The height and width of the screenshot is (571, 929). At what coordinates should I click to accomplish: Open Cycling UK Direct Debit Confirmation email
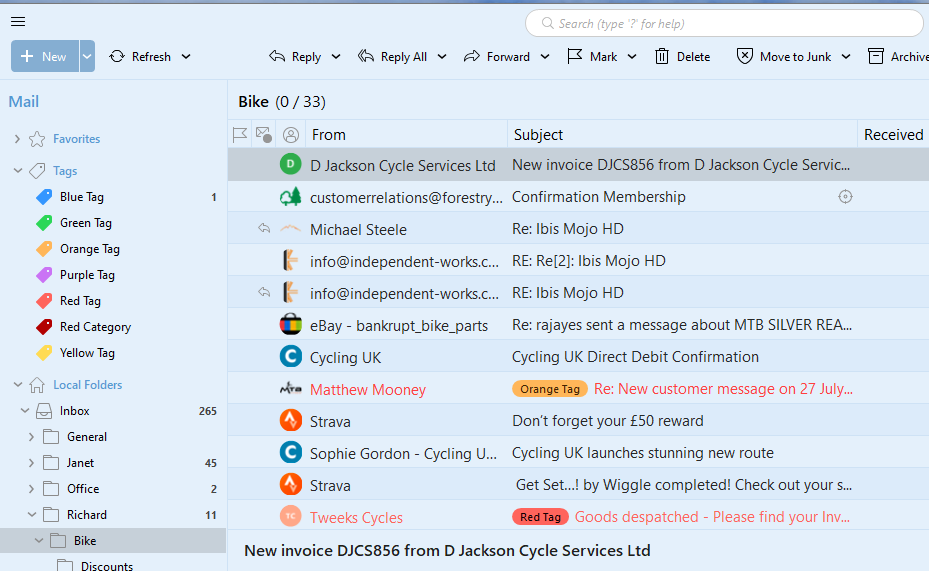click(578, 357)
